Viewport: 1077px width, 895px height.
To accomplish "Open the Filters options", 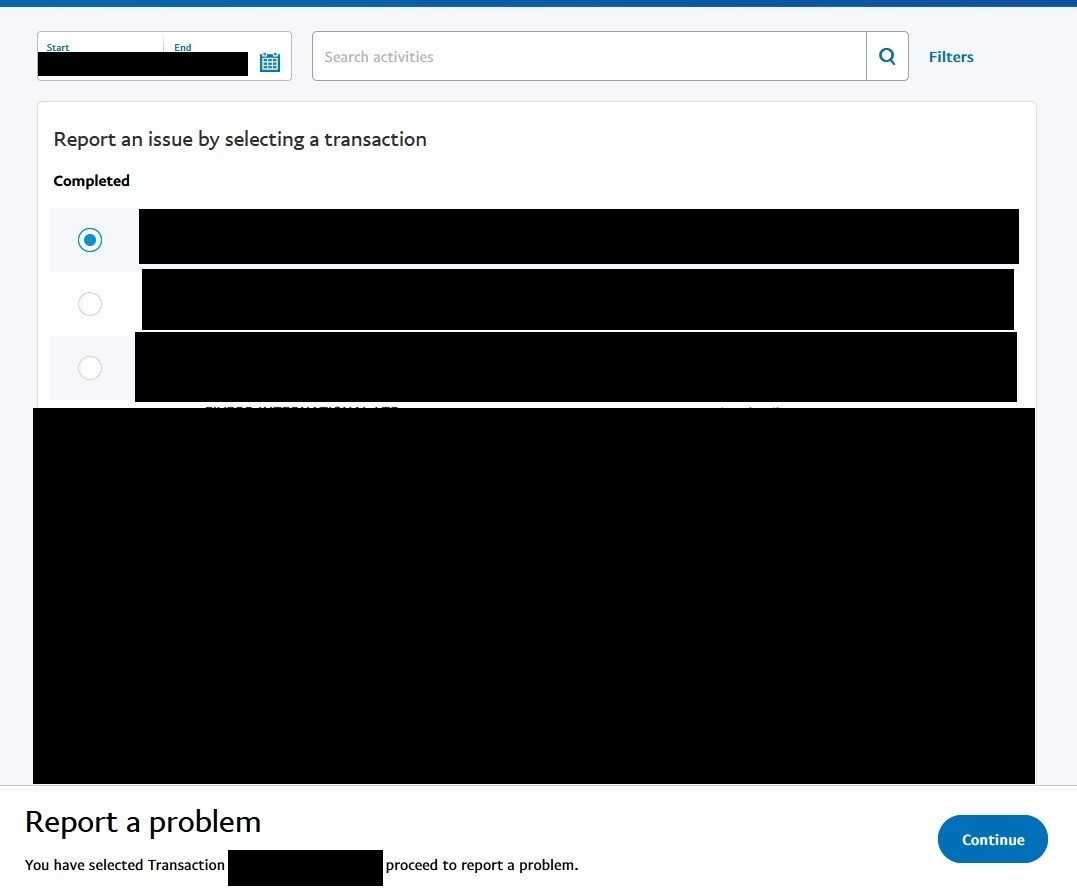I will tap(951, 57).
